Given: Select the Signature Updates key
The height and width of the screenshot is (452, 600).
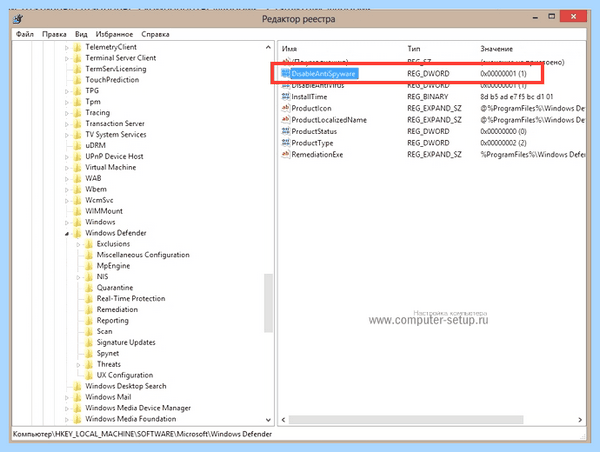Looking at the screenshot, I should tap(126, 343).
